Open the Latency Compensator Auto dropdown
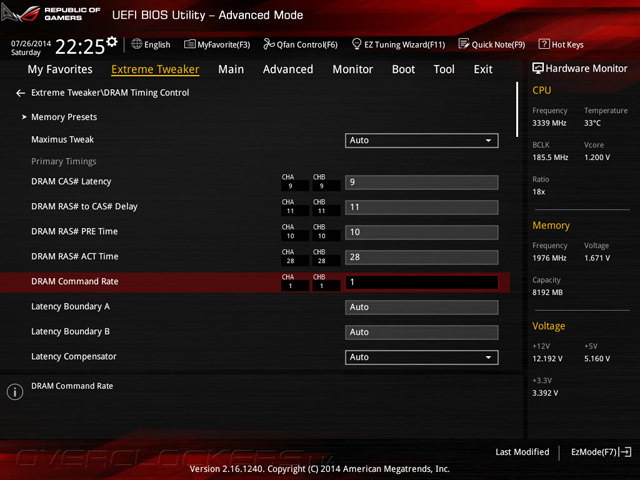 pyautogui.click(x=422, y=357)
